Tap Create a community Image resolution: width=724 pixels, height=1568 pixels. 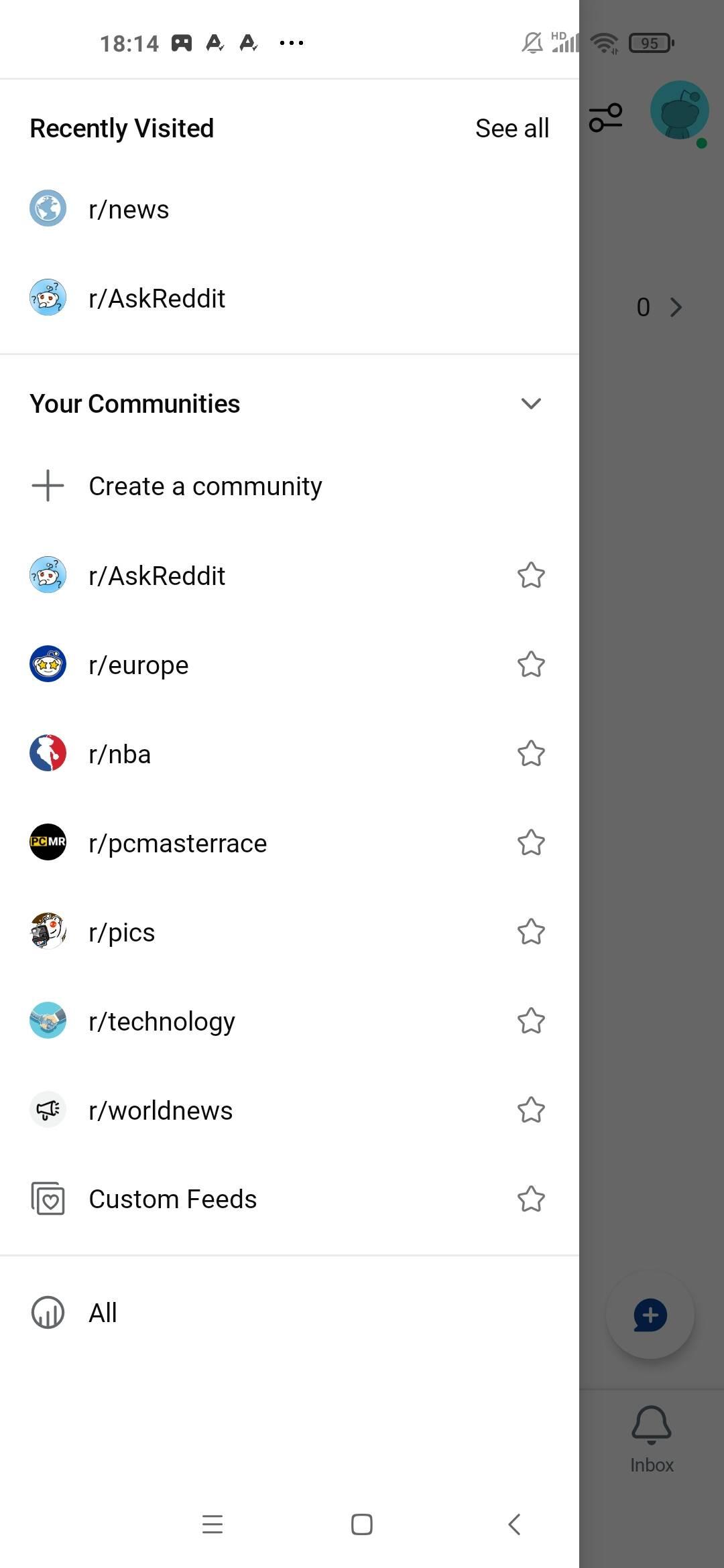point(290,486)
